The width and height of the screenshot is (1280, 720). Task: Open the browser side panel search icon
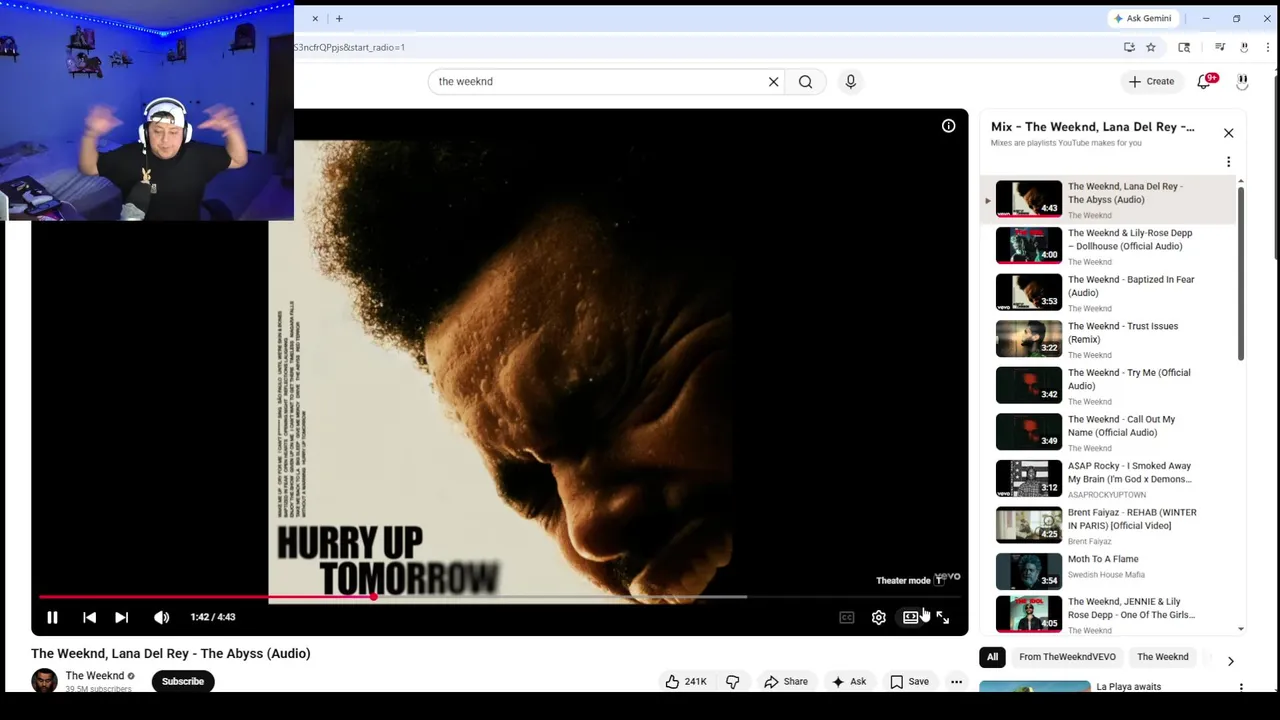[x=1184, y=47]
